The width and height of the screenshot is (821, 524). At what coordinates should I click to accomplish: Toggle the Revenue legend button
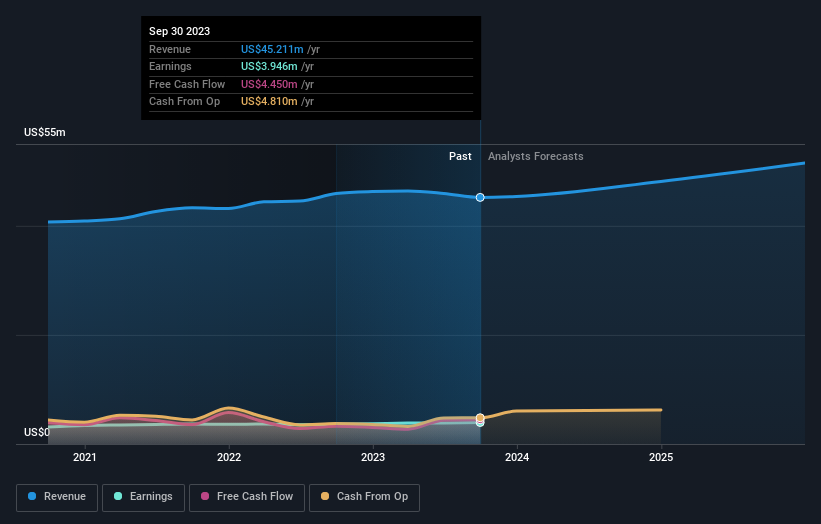pos(57,497)
